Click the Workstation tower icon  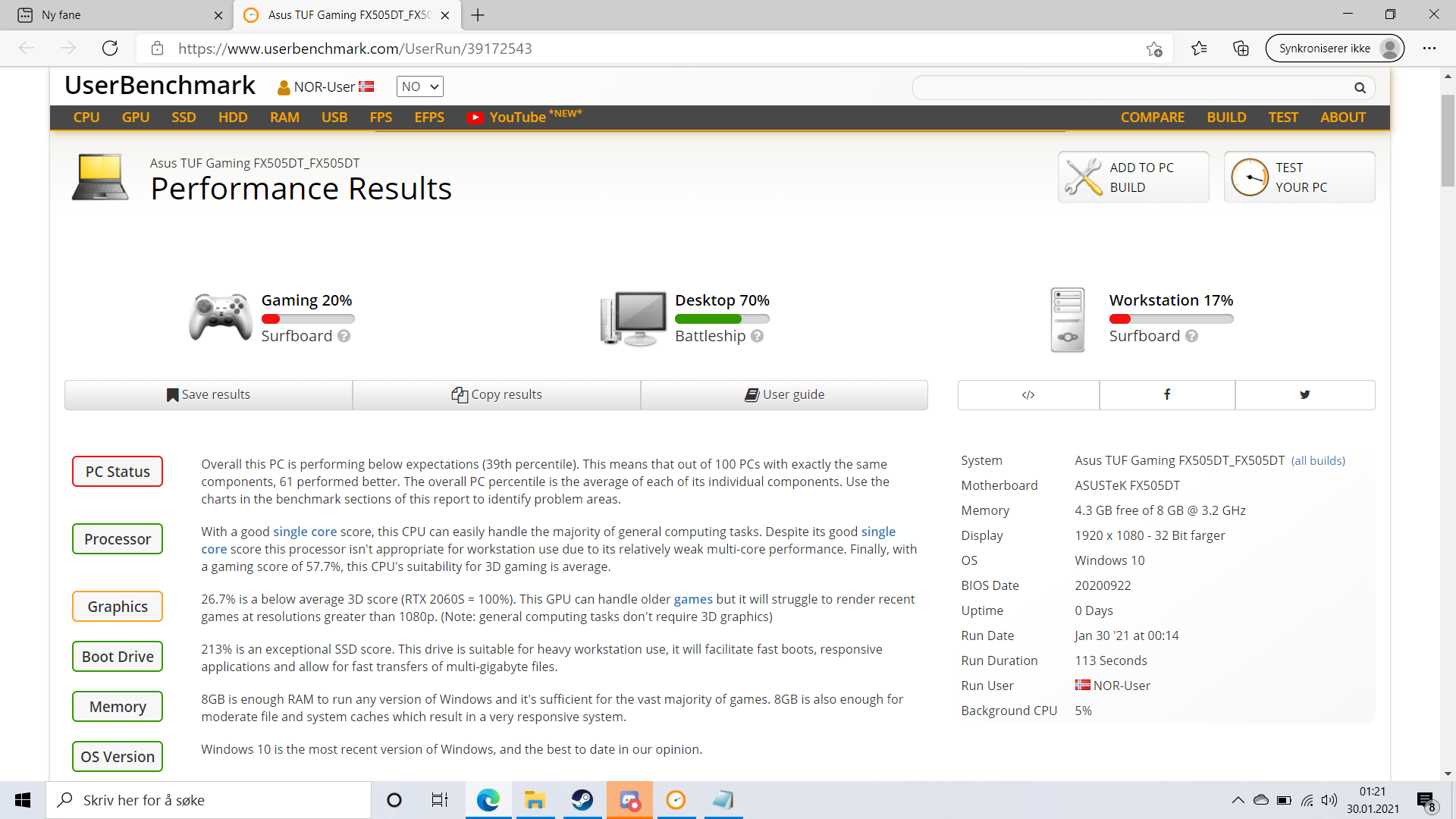click(x=1068, y=319)
